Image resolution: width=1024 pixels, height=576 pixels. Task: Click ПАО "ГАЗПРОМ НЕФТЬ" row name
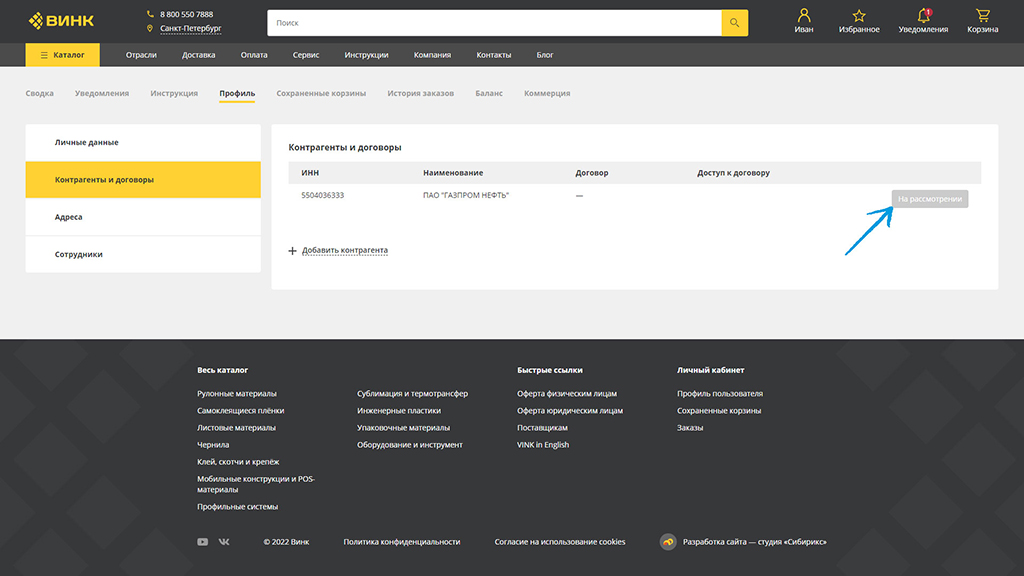coord(466,195)
